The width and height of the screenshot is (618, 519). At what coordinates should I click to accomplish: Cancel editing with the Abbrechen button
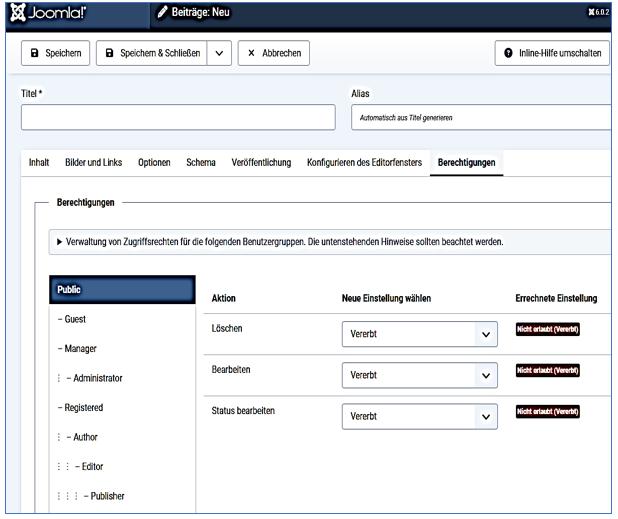274,53
